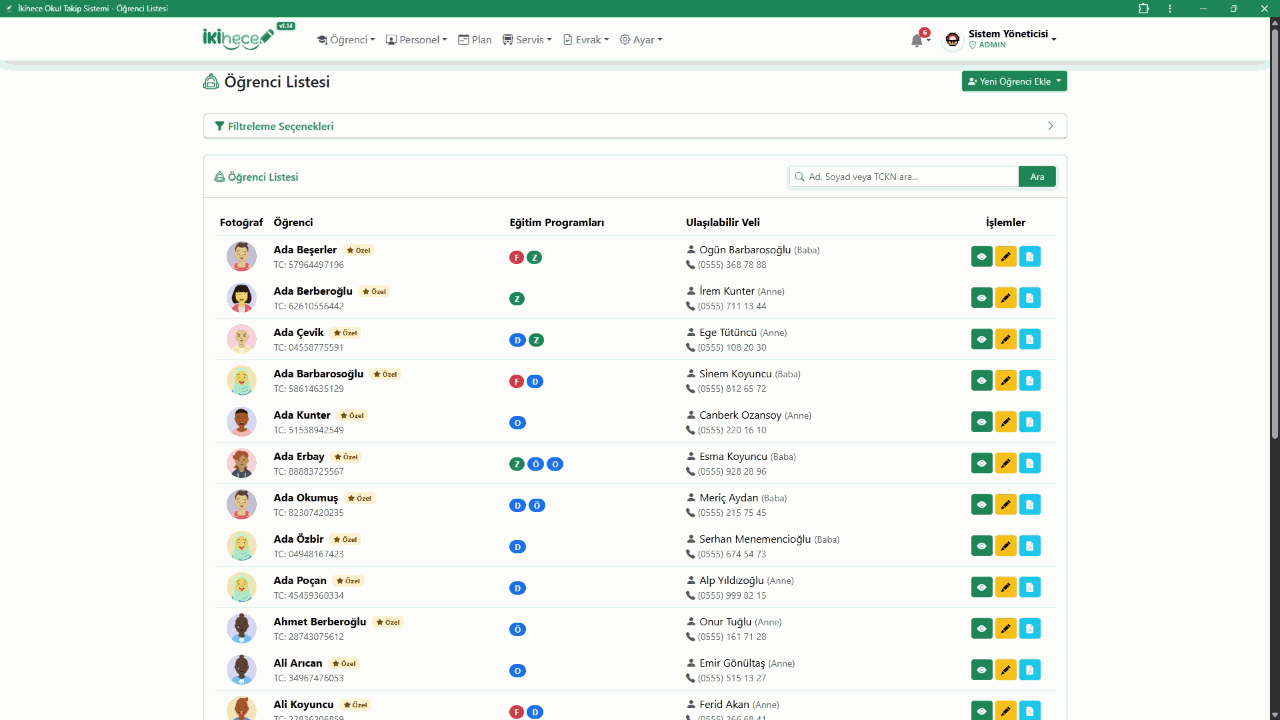Image resolution: width=1280 pixels, height=720 pixels.
Task: Click the green Z badge in Ada Erbay's row
Action: (517, 464)
